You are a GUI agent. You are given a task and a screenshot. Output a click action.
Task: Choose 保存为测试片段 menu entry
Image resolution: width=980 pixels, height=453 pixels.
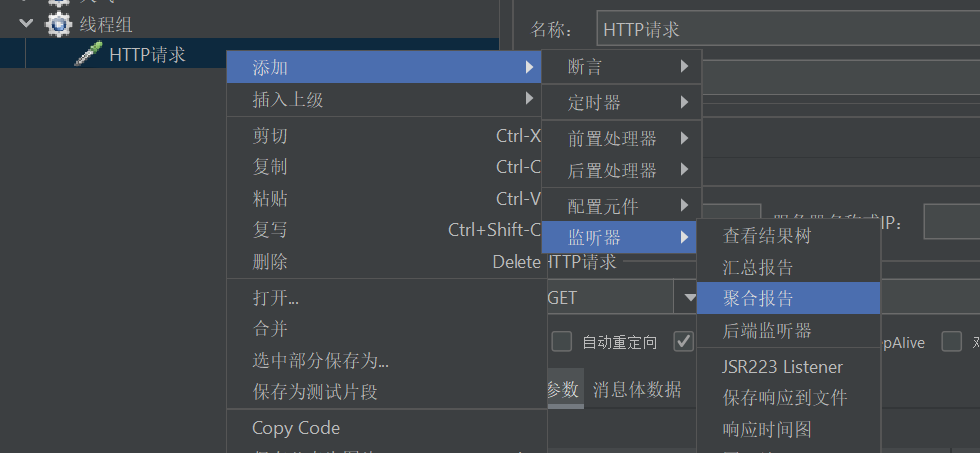(384, 392)
